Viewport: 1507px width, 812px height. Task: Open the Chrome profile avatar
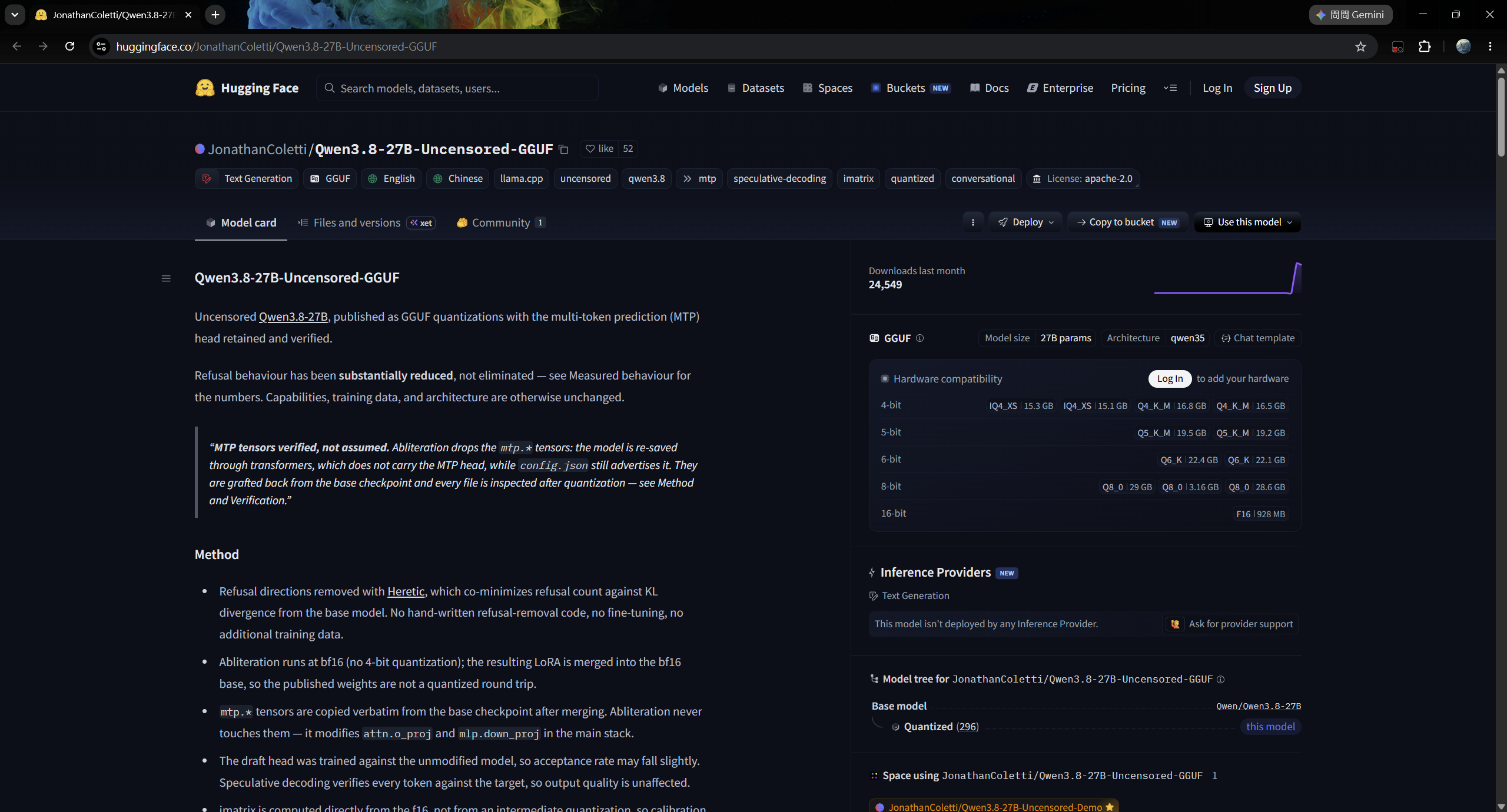[x=1463, y=46]
